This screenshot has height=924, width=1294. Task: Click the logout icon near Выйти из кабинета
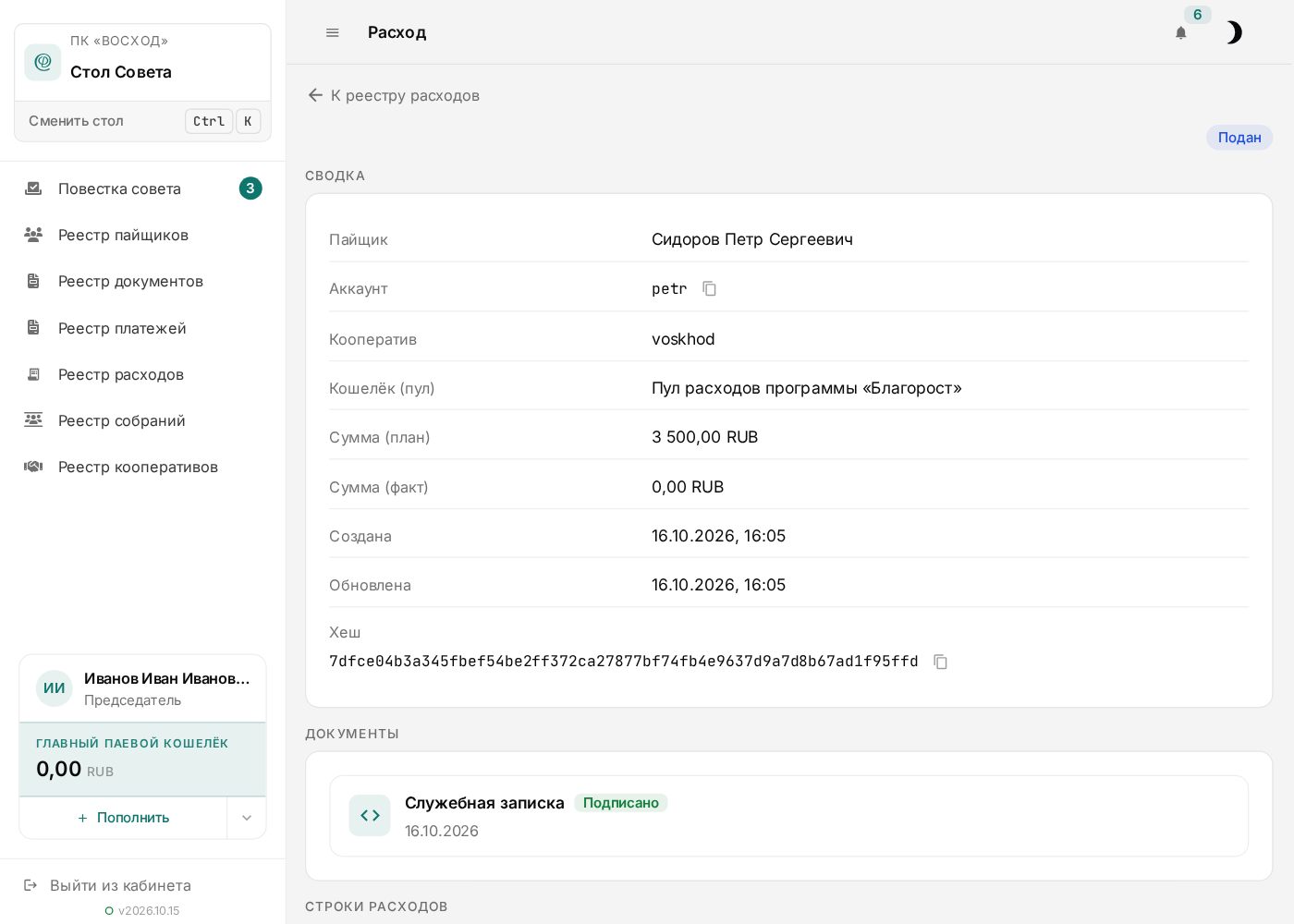[31, 885]
